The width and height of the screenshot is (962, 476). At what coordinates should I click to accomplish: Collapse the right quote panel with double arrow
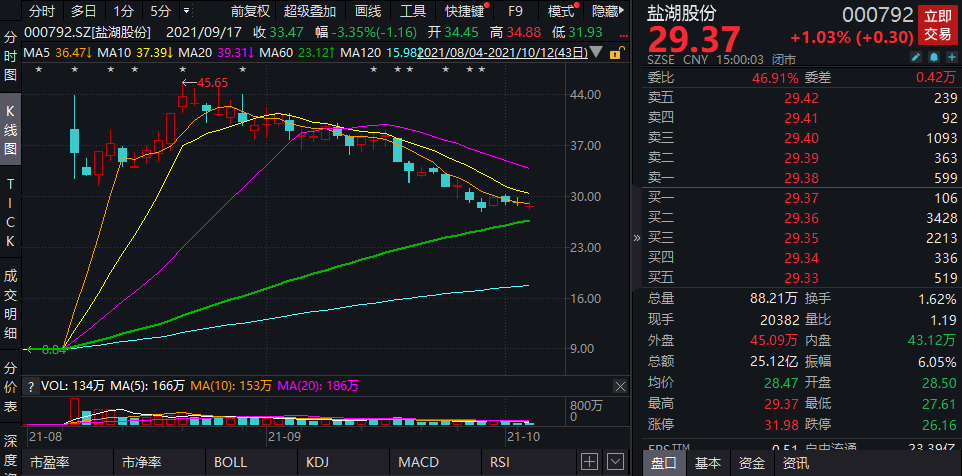point(637,238)
